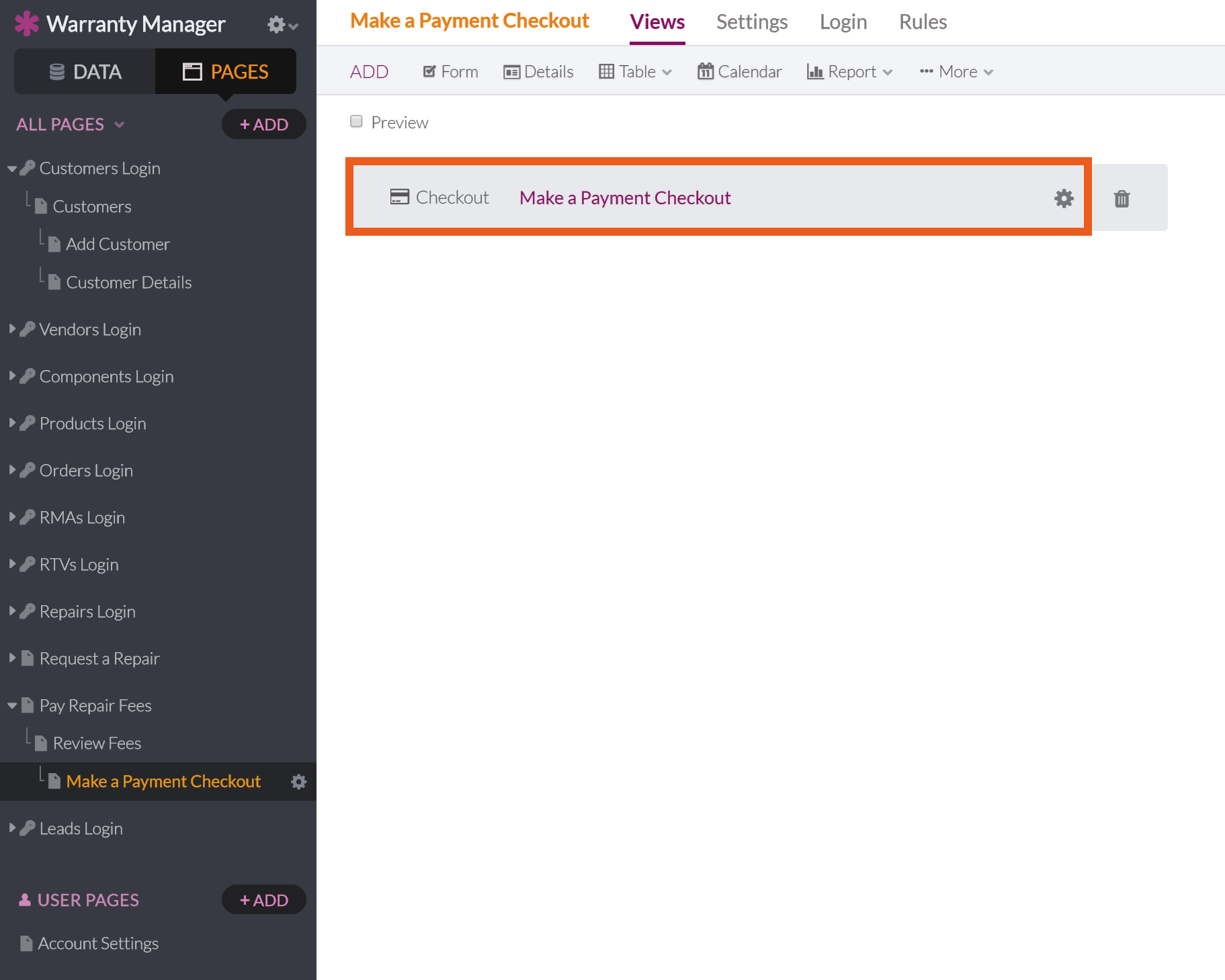Click the Make a Payment Checkout page title
The width and height of the screenshot is (1225, 980).
pyautogui.click(x=469, y=21)
